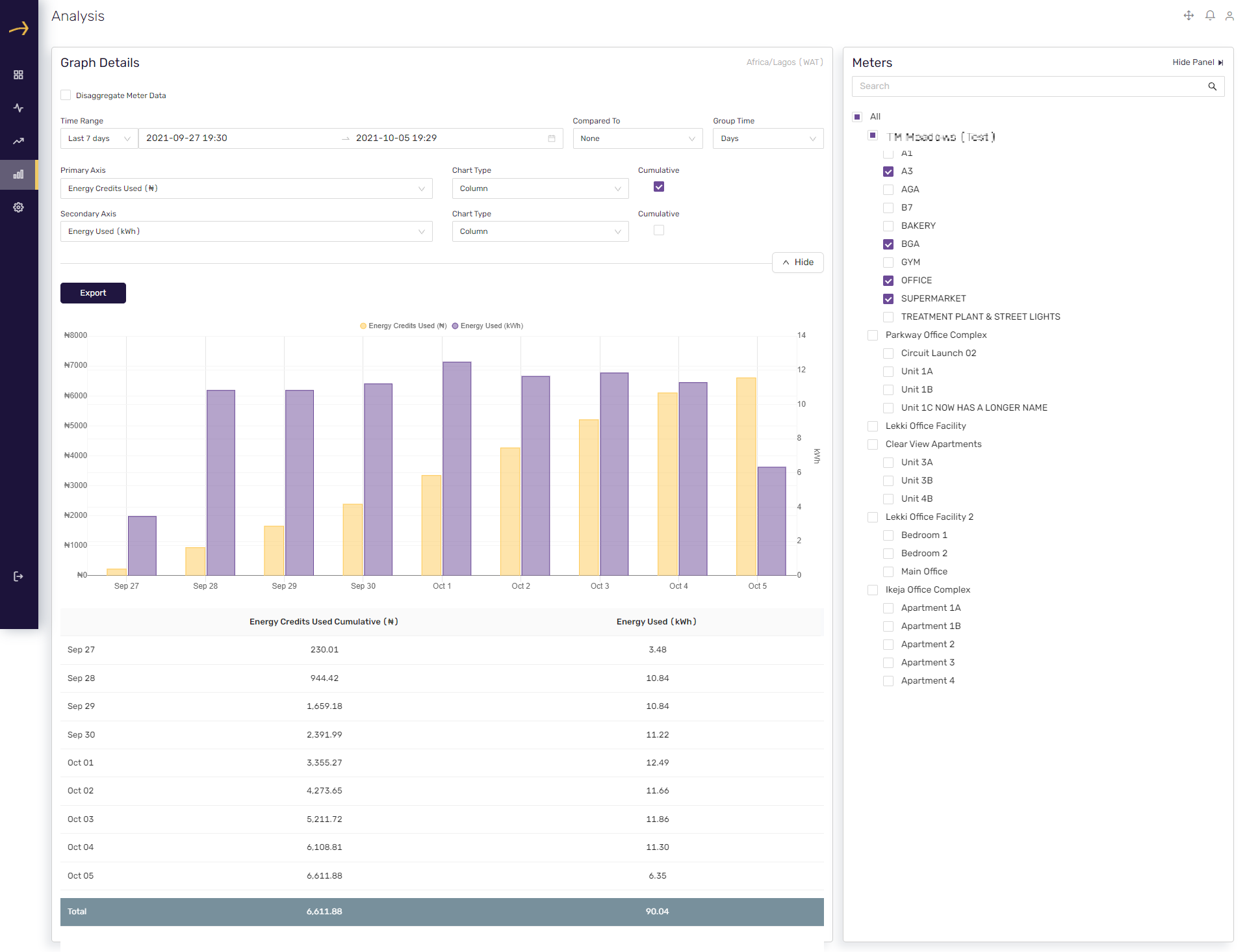This screenshot has width=1247, height=952.
Task: Uncheck the Primary Axis Cumulative checkbox
Action: click(x=659, y=187)
